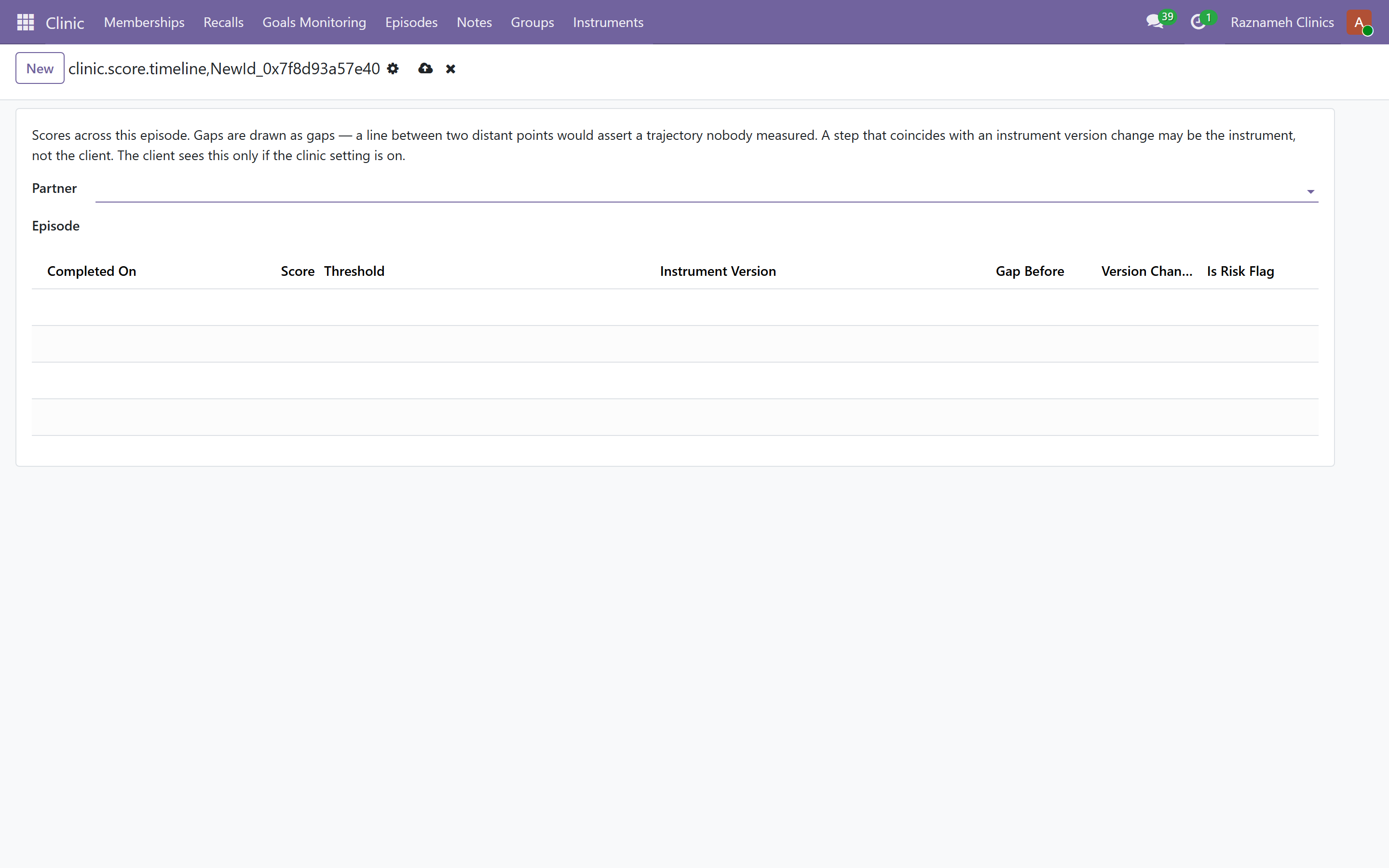Open the Episodes menu
The height and width of the screenshot is (868, 1389).
[411, 22]
